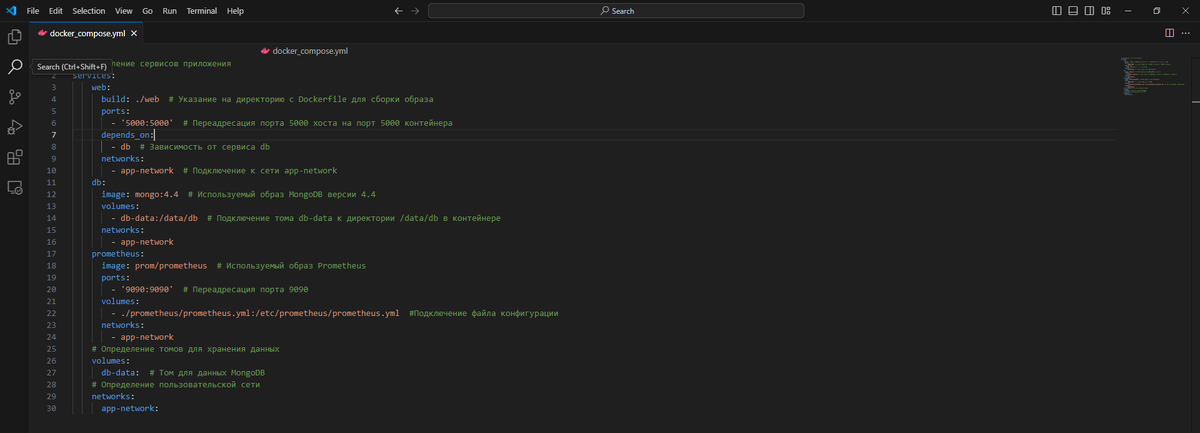
Task: Click the 'web:' service key
Action: pos(101,87)
